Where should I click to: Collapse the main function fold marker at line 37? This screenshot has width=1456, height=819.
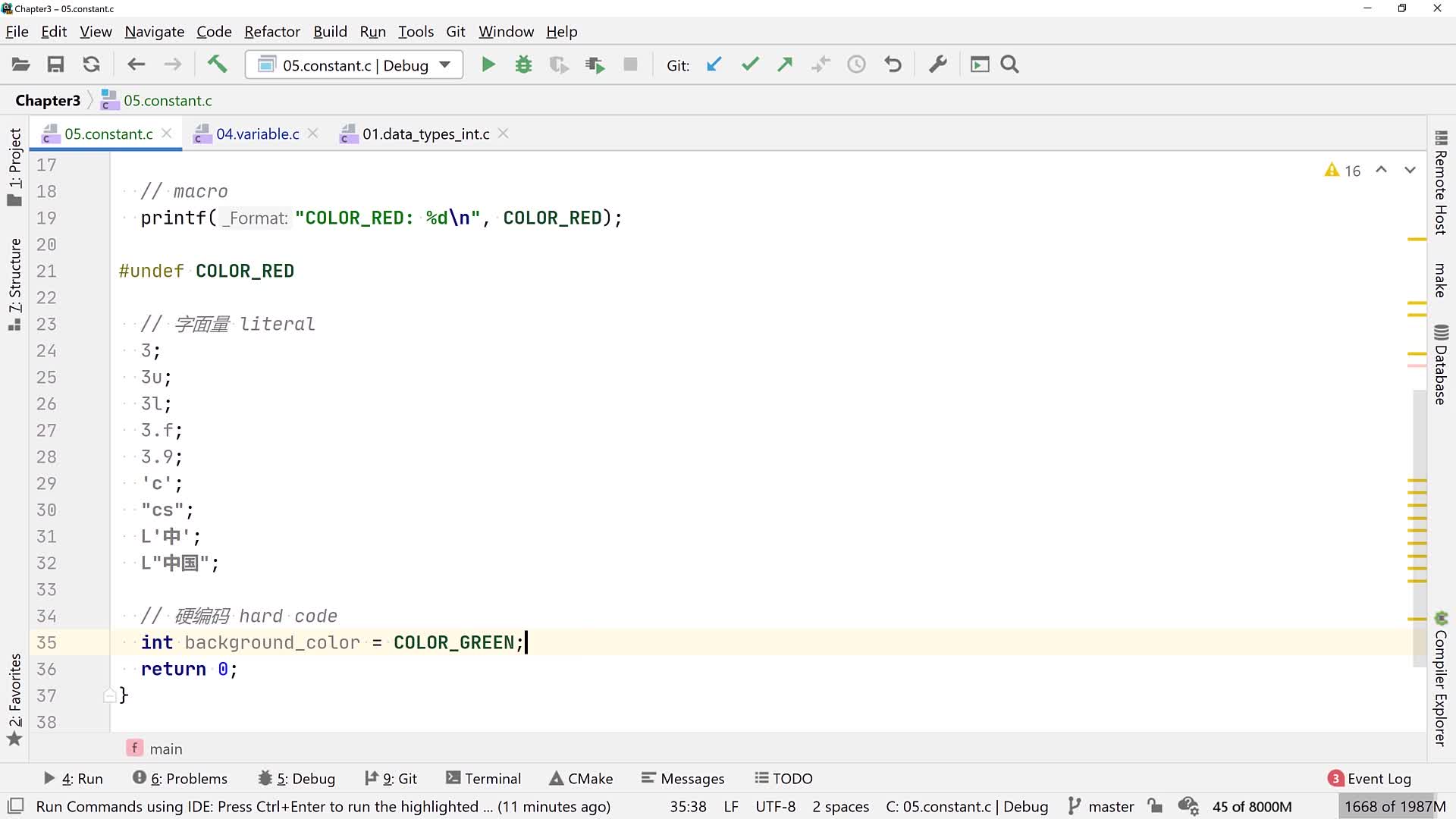109,695
